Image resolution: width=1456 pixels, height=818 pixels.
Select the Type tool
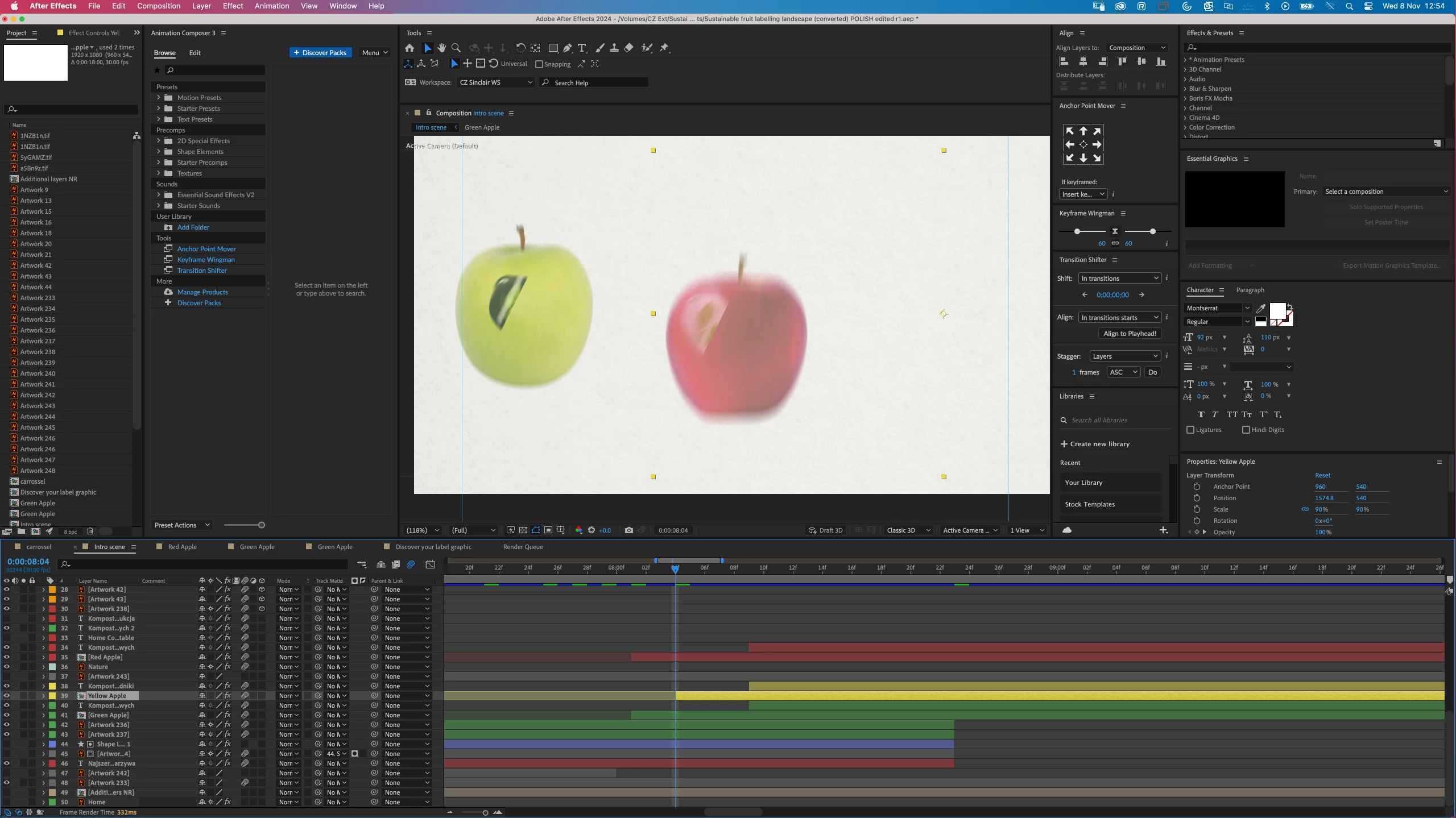(582, 48)
